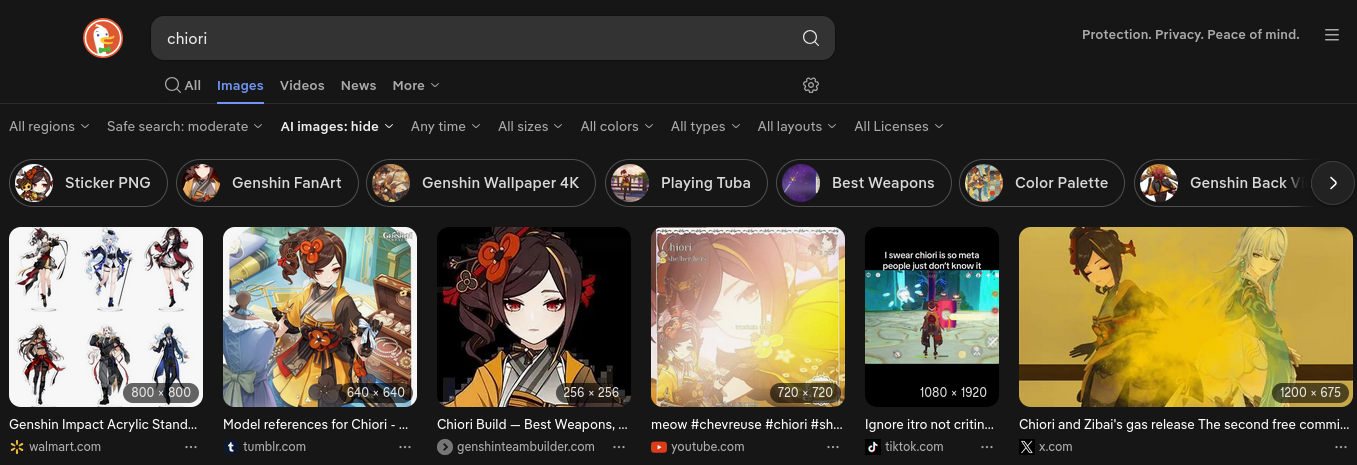Visit the x.com source link
The width and height of the screenshot is (1357, 465).
(1055, 447)
